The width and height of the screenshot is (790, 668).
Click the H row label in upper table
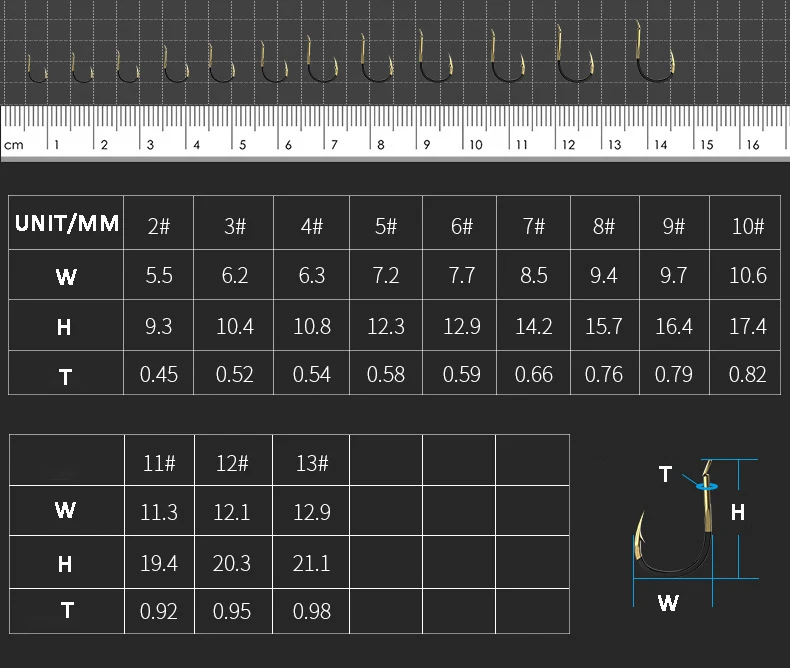click(64, 327)
